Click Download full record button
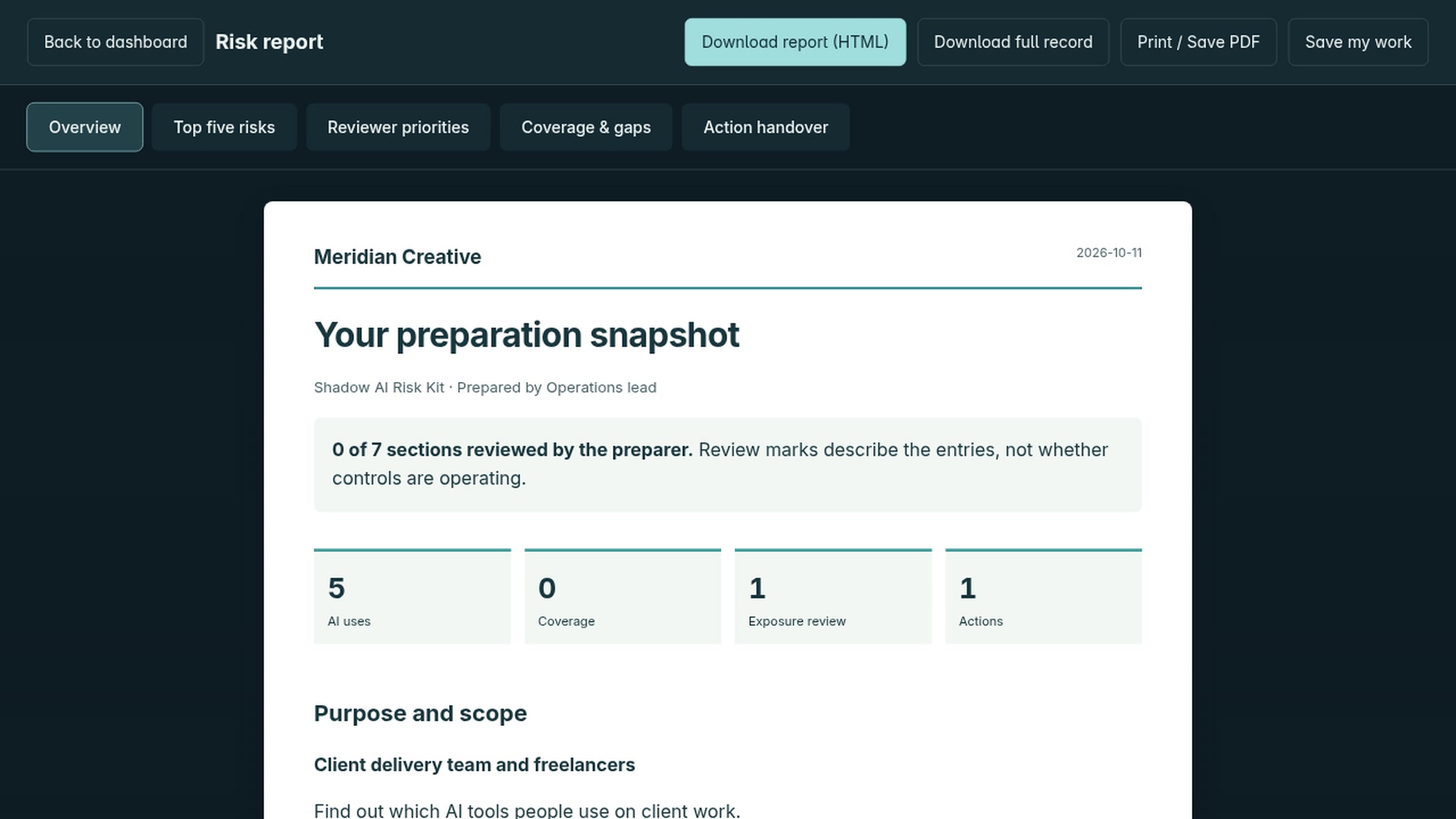The width and height of the screenshot is (1456, 819). [x=1013, y=42]
